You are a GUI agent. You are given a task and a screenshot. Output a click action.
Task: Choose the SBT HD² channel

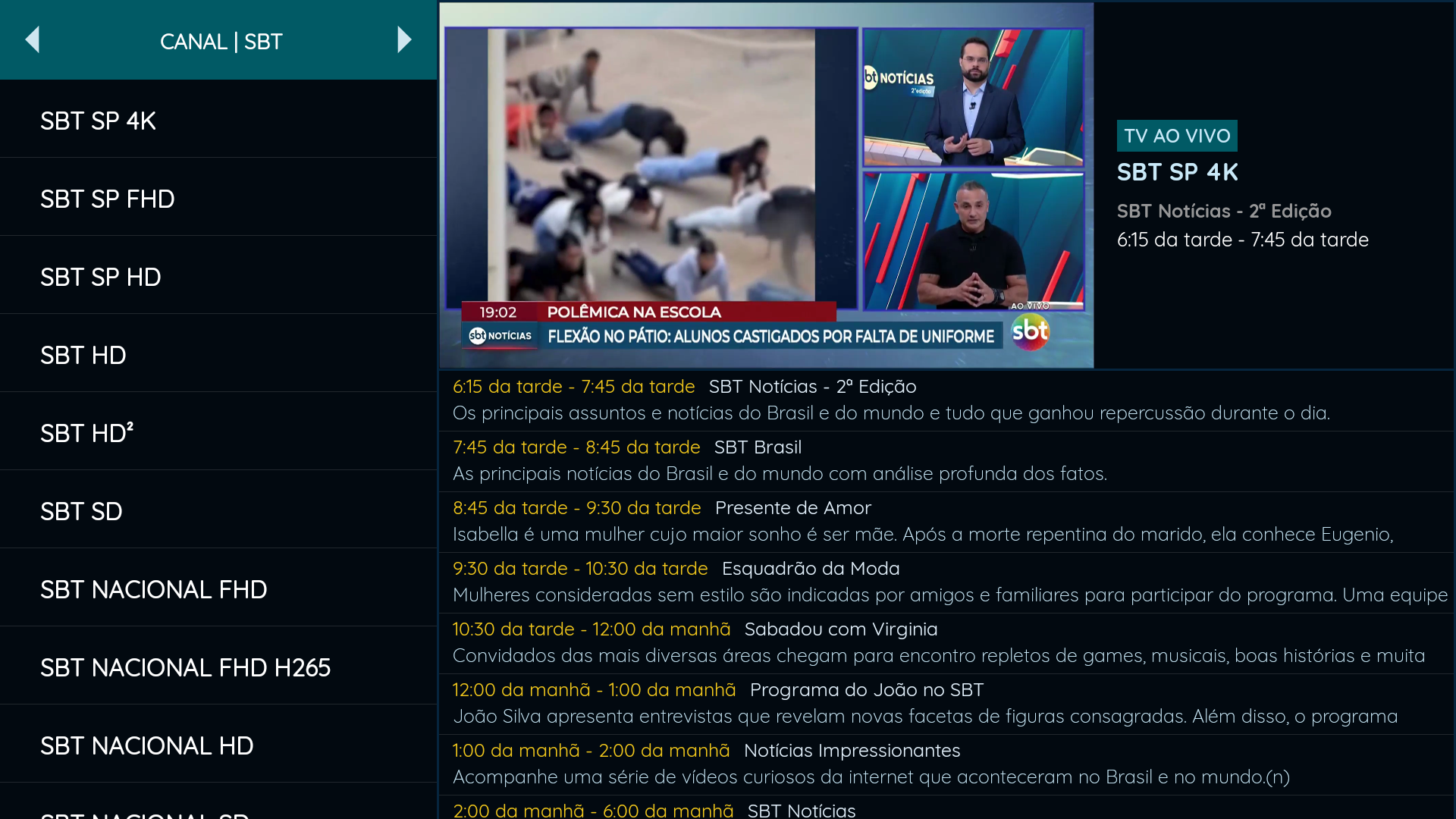[218, 433]
